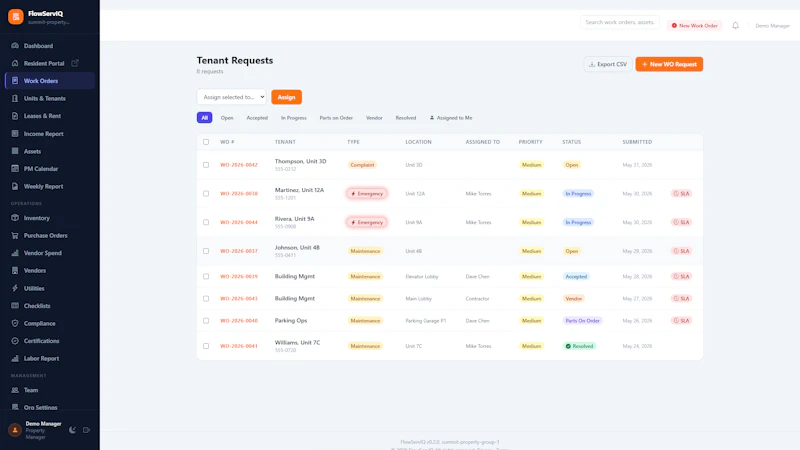Click the logout icon beside Demo Manager
This screenshot has width=800, height=450.
click(86, 430)
